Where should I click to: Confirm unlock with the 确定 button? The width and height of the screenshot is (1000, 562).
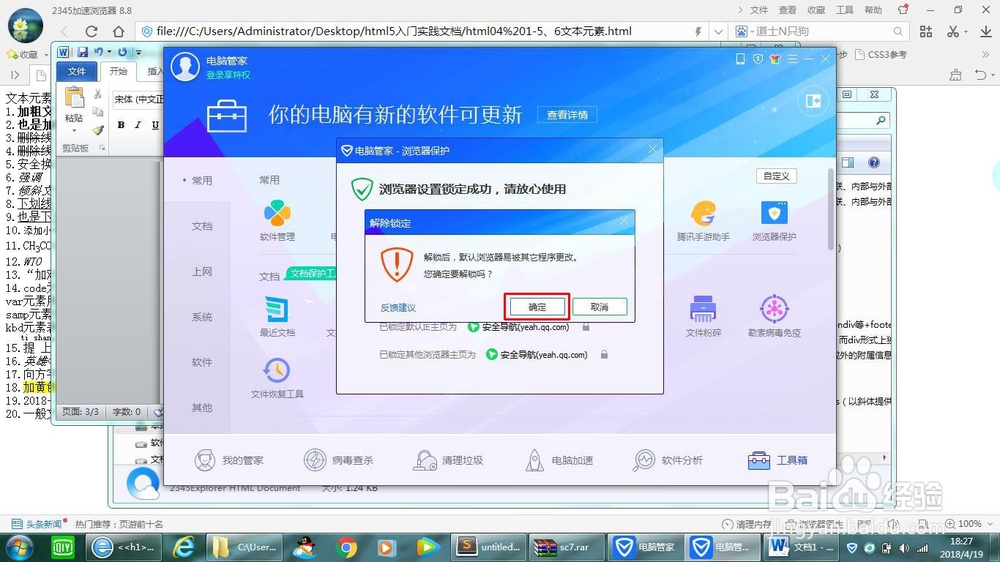click(x=536, y=307)
